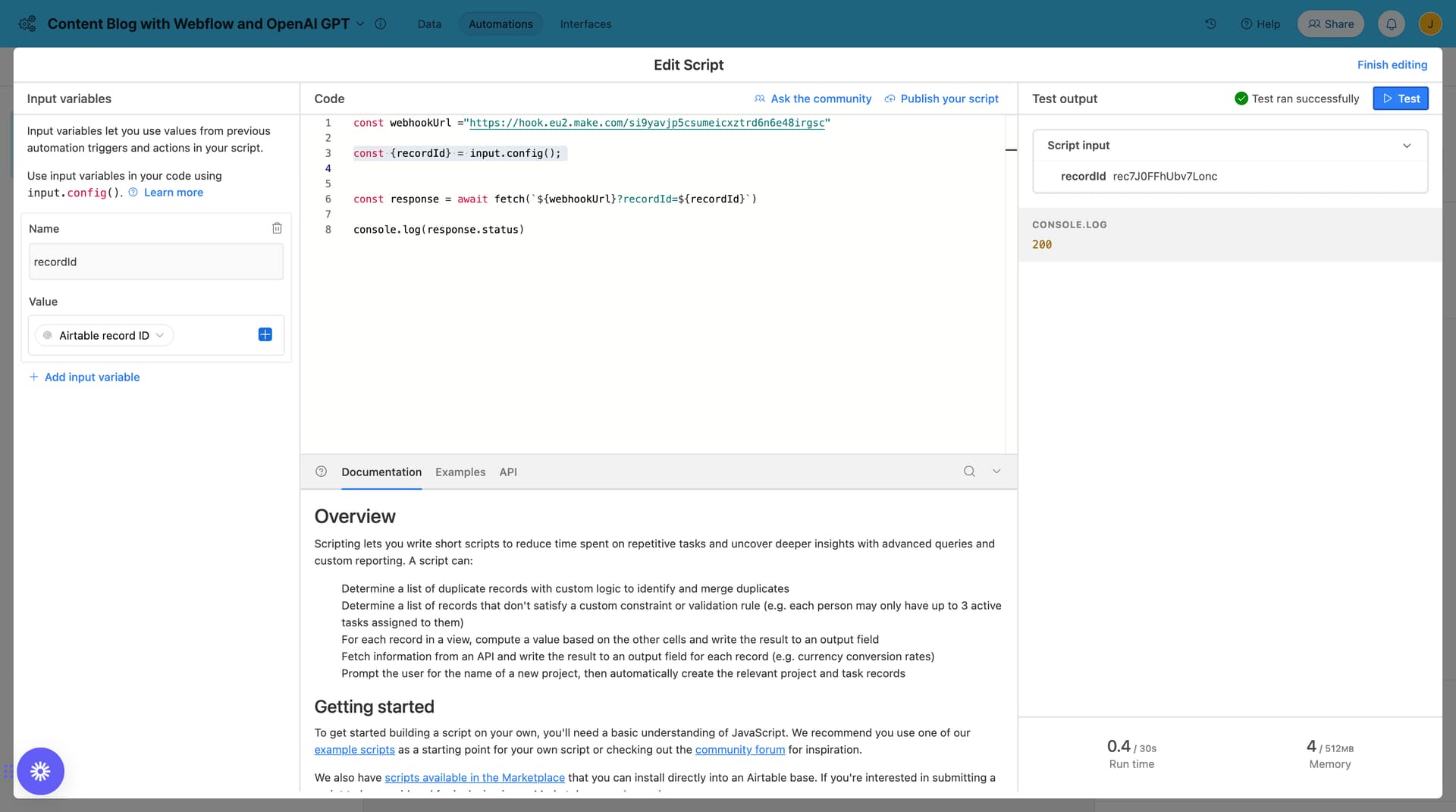This screenshot has height=812, width=1456.
Task: Click the Learn more help icon
Action: (133, 193)
